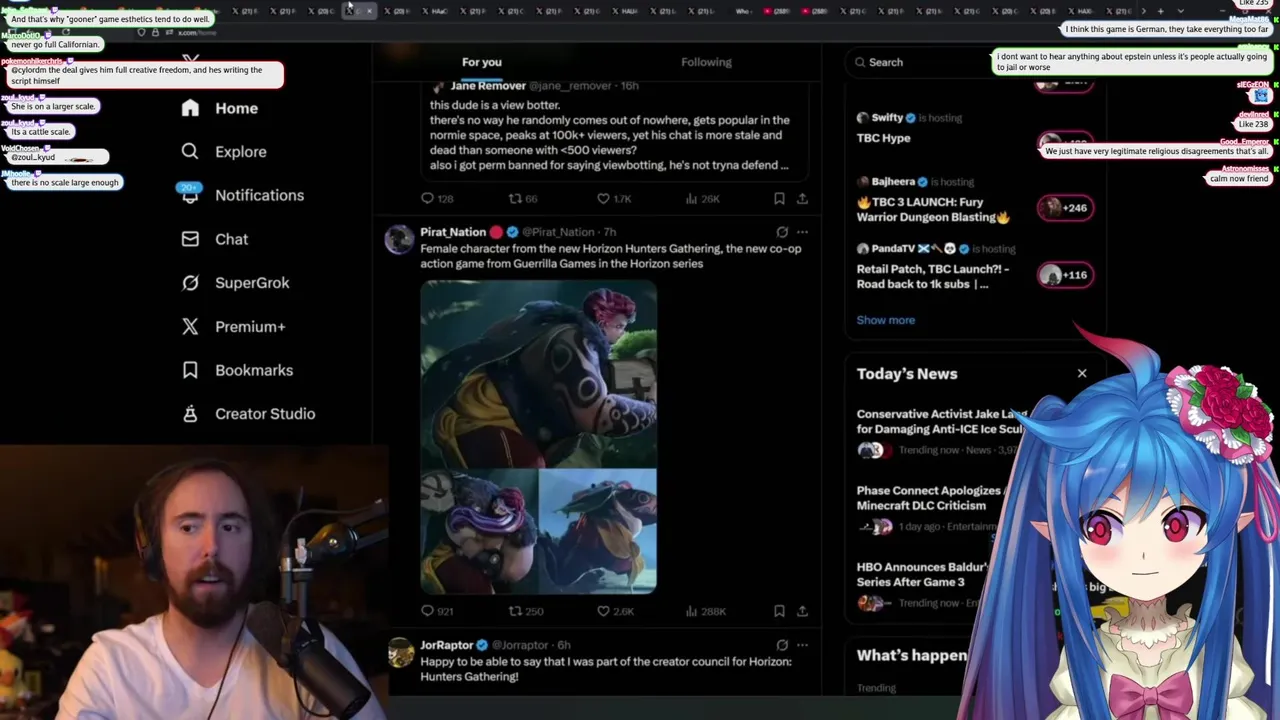Share Pirat_Nation's Horizon post

802,611
